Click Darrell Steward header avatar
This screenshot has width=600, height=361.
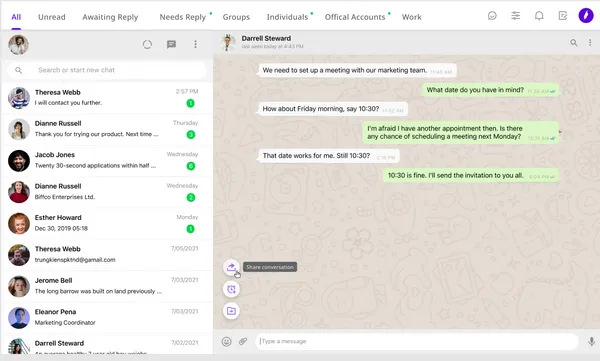(x=228, y=42)
